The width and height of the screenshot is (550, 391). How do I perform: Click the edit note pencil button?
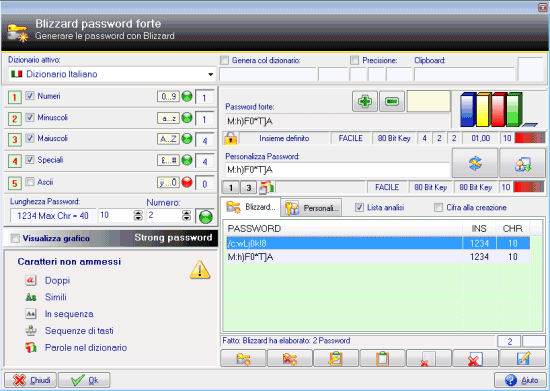(523, 358)
